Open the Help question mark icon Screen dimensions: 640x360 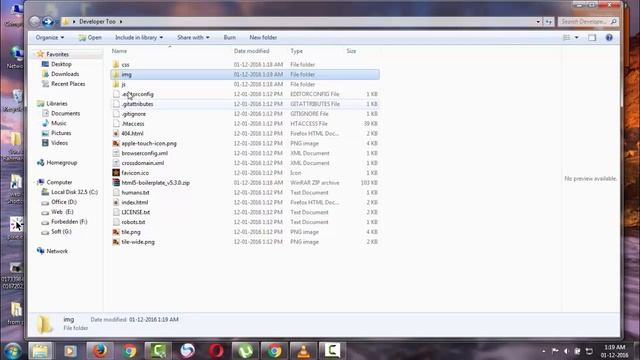tap(609, 38)
